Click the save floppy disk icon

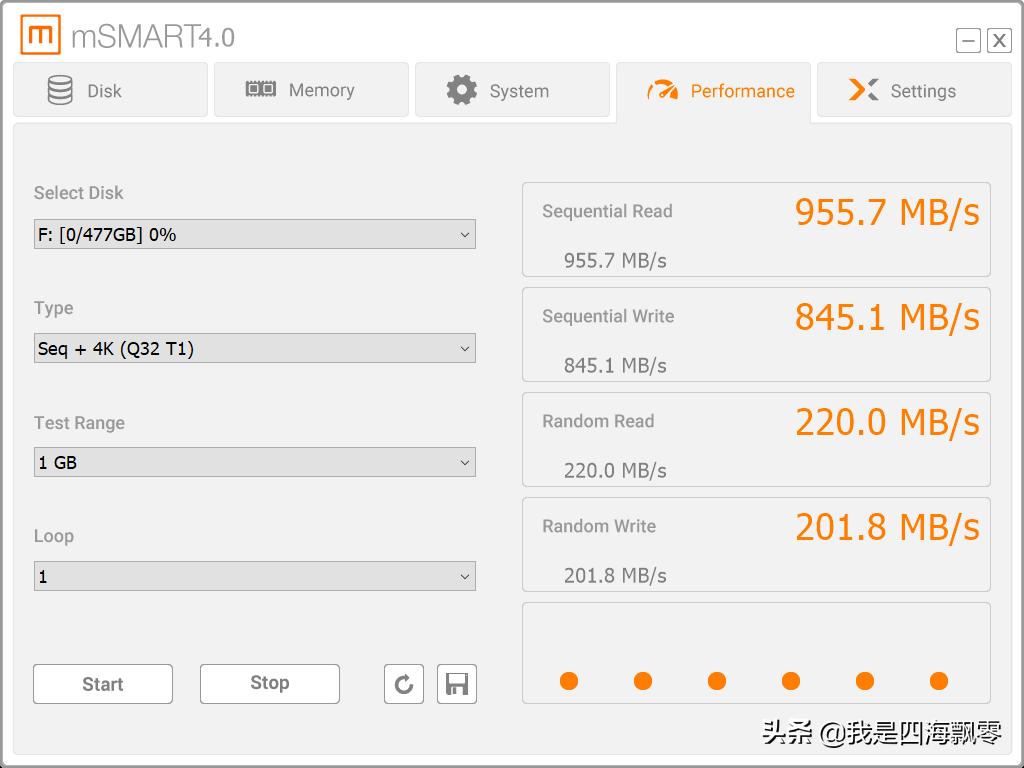457,684
